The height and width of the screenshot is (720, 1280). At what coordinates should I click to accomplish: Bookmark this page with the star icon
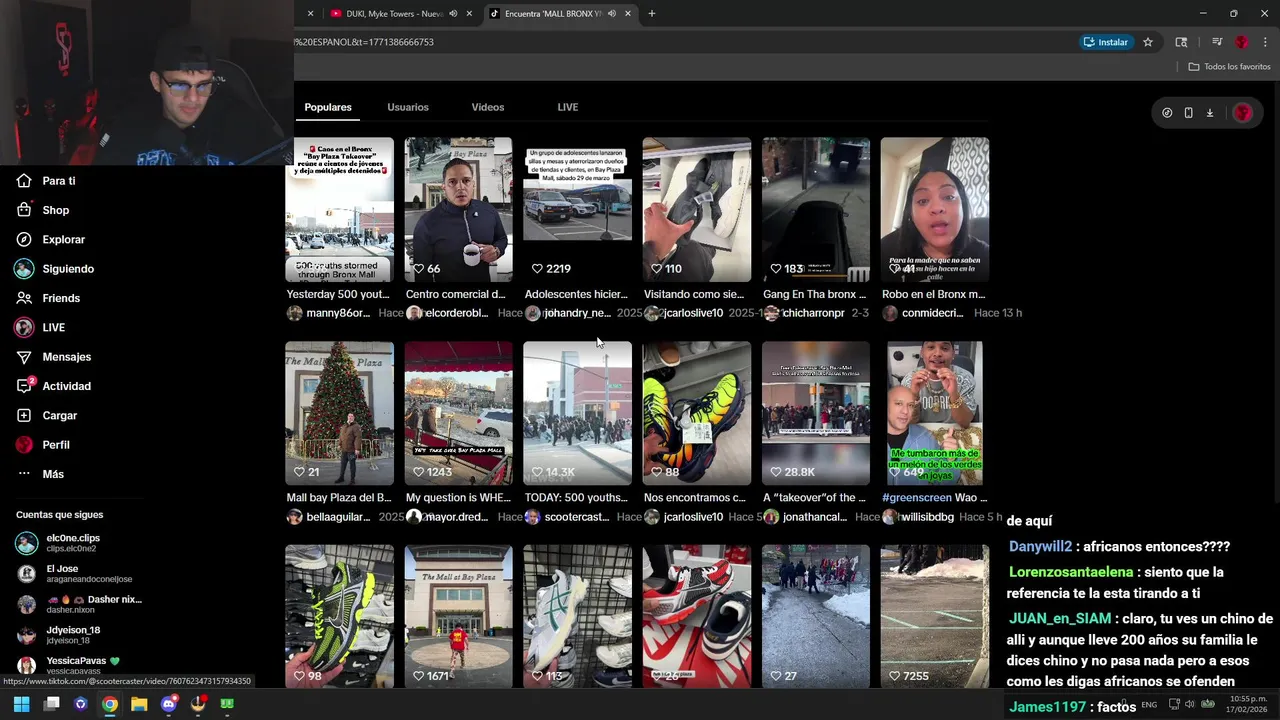click(1148, 42)
